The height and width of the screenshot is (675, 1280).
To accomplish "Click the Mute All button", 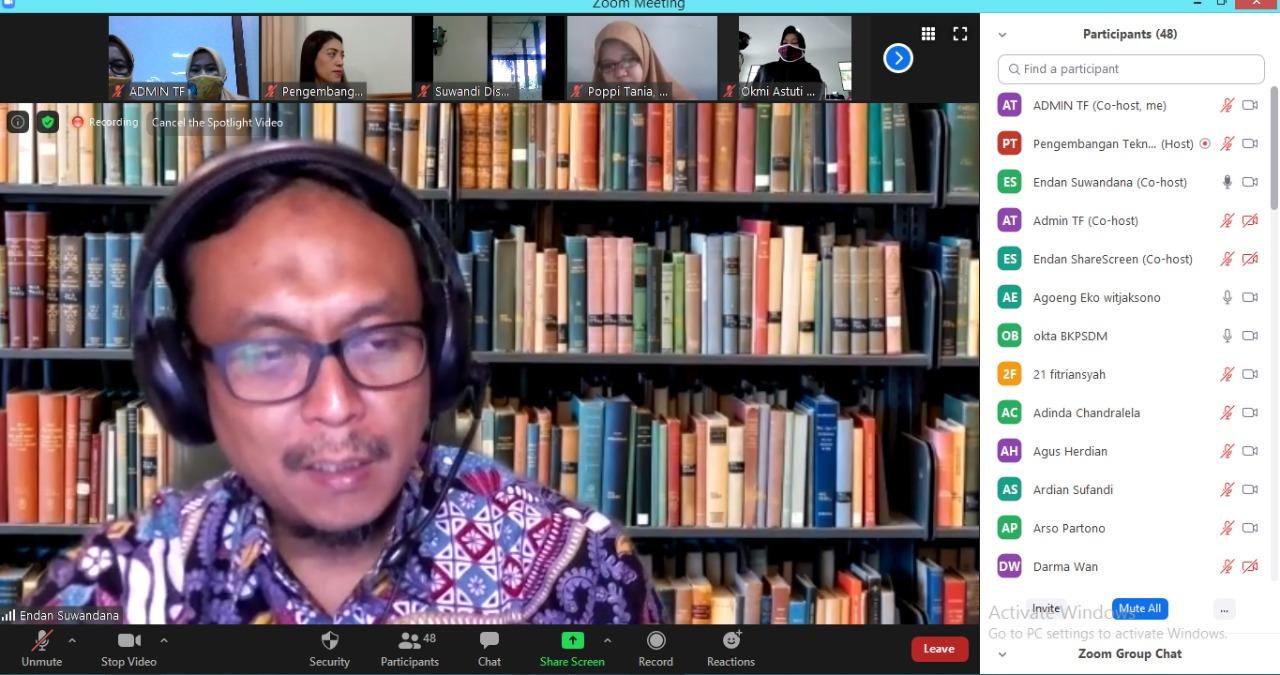I will click(1140, 609).
